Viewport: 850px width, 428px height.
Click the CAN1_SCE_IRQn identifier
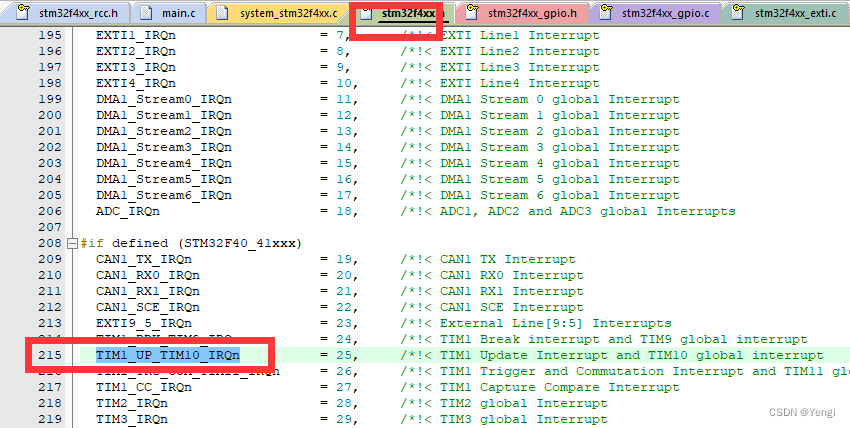[x=148, y=307]
